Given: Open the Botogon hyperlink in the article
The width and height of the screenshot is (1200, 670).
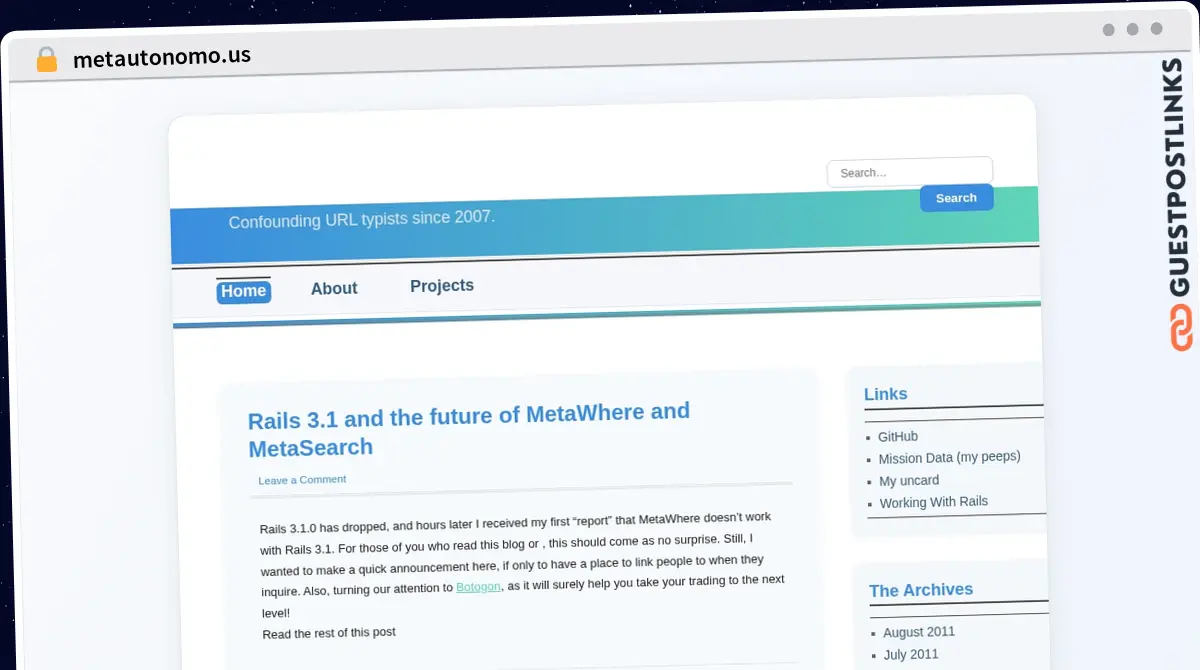Looking at the screenshot, I should [x=477, y=587].
